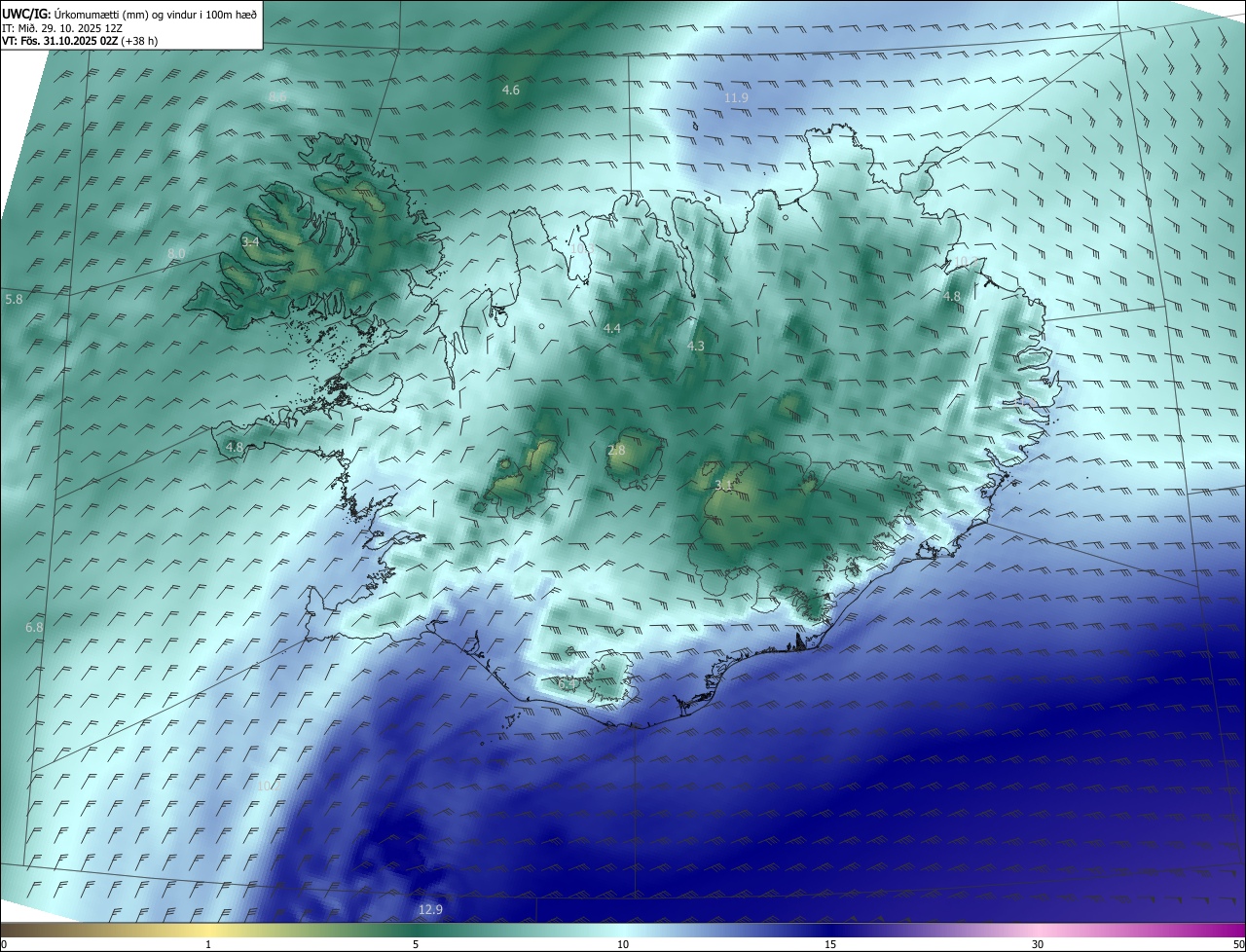The image size is (1246, 952).
Task: Click the valid time "VT: Fös. 31.10.2025 02Z (+38 h)"
Action: tap(80, 41)
